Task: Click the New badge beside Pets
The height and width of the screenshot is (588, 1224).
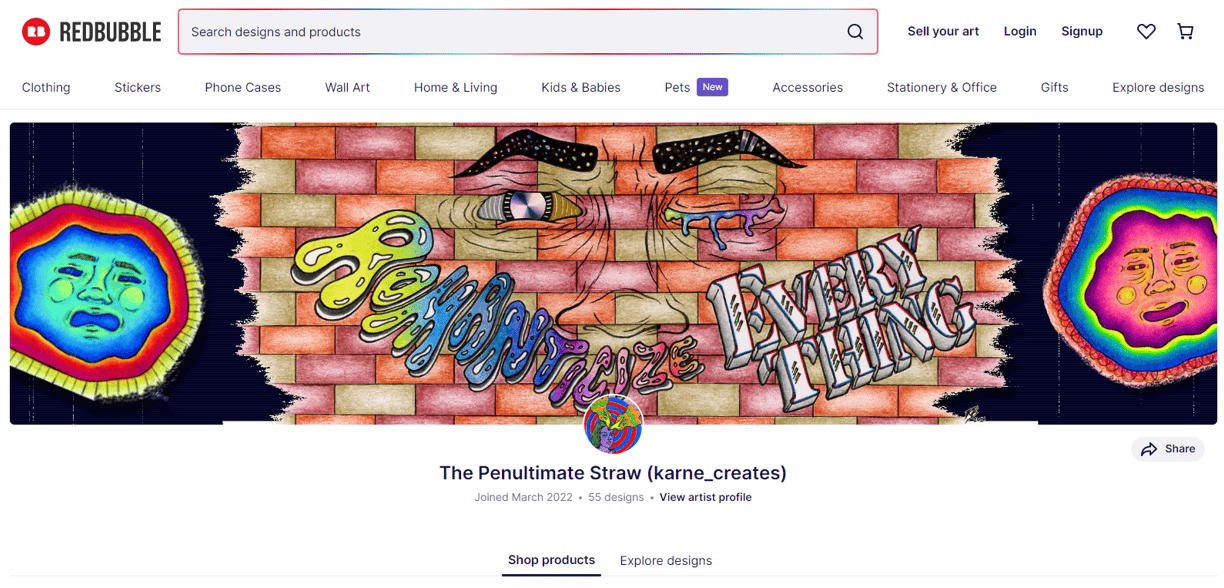Action: [x=712, y=87]
